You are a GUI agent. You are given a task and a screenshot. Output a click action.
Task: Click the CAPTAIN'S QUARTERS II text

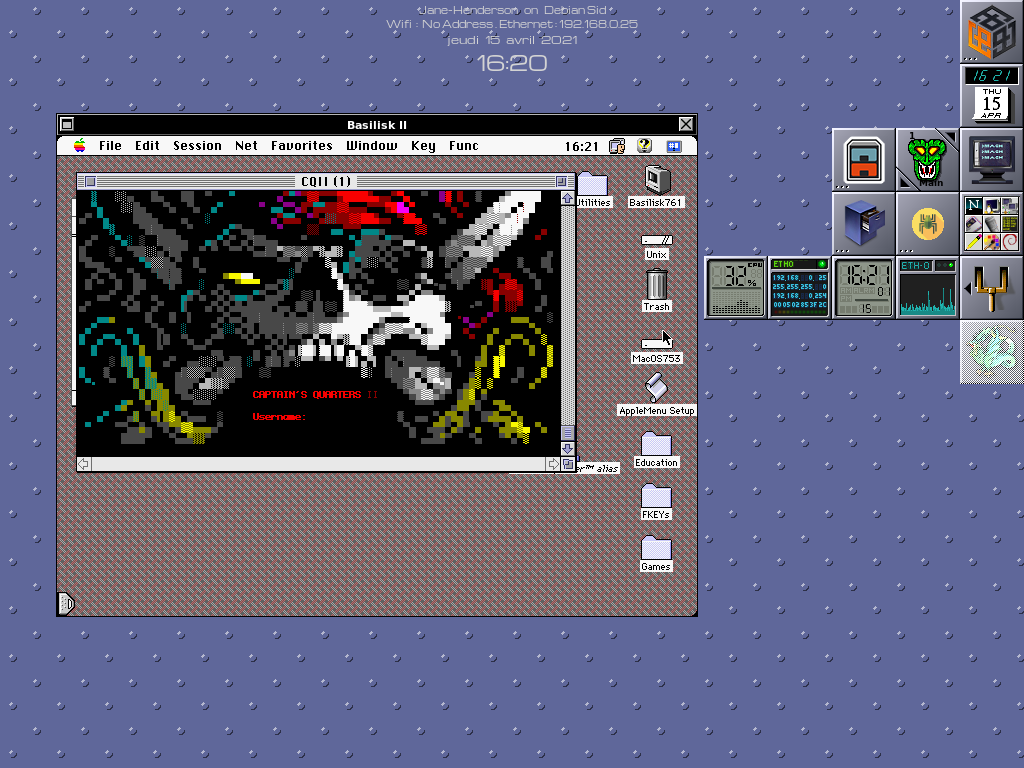[x=315, y=394]
